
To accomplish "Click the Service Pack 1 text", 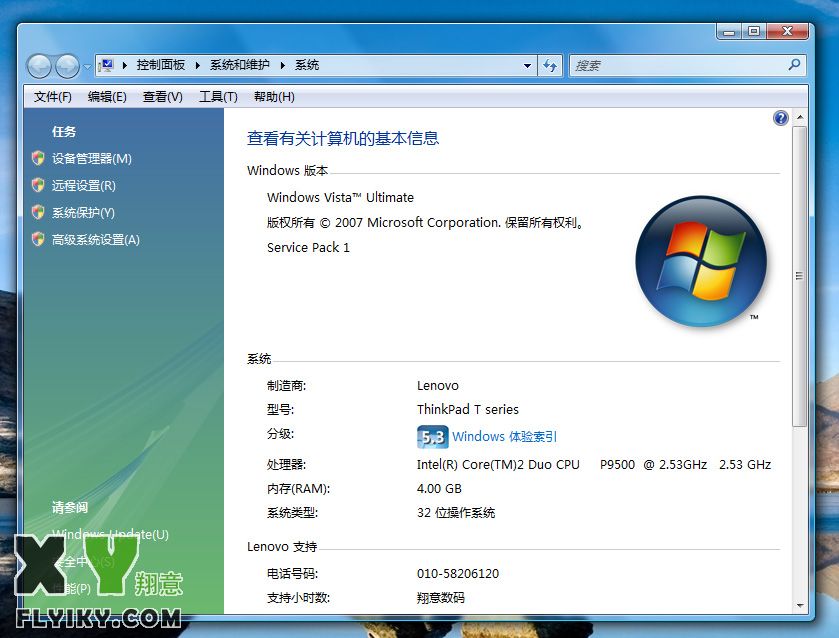I will 308,247.
